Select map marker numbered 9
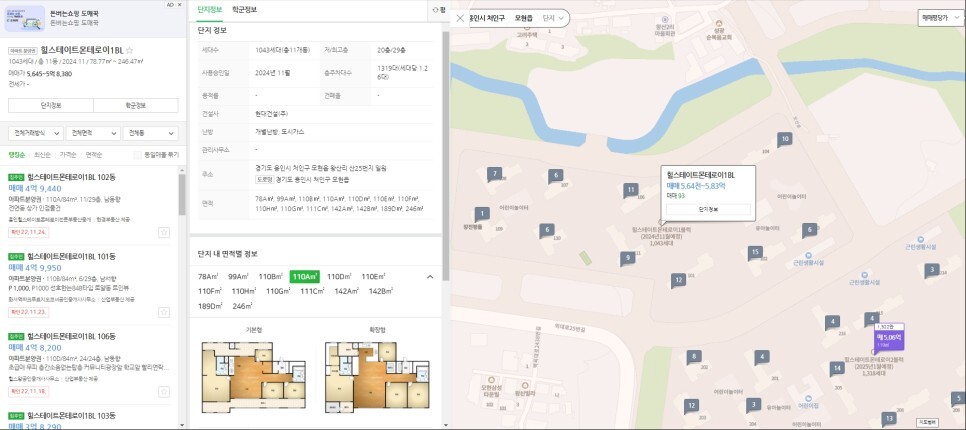The width and height of the screenshot is (966, 430). click(627, 258)
